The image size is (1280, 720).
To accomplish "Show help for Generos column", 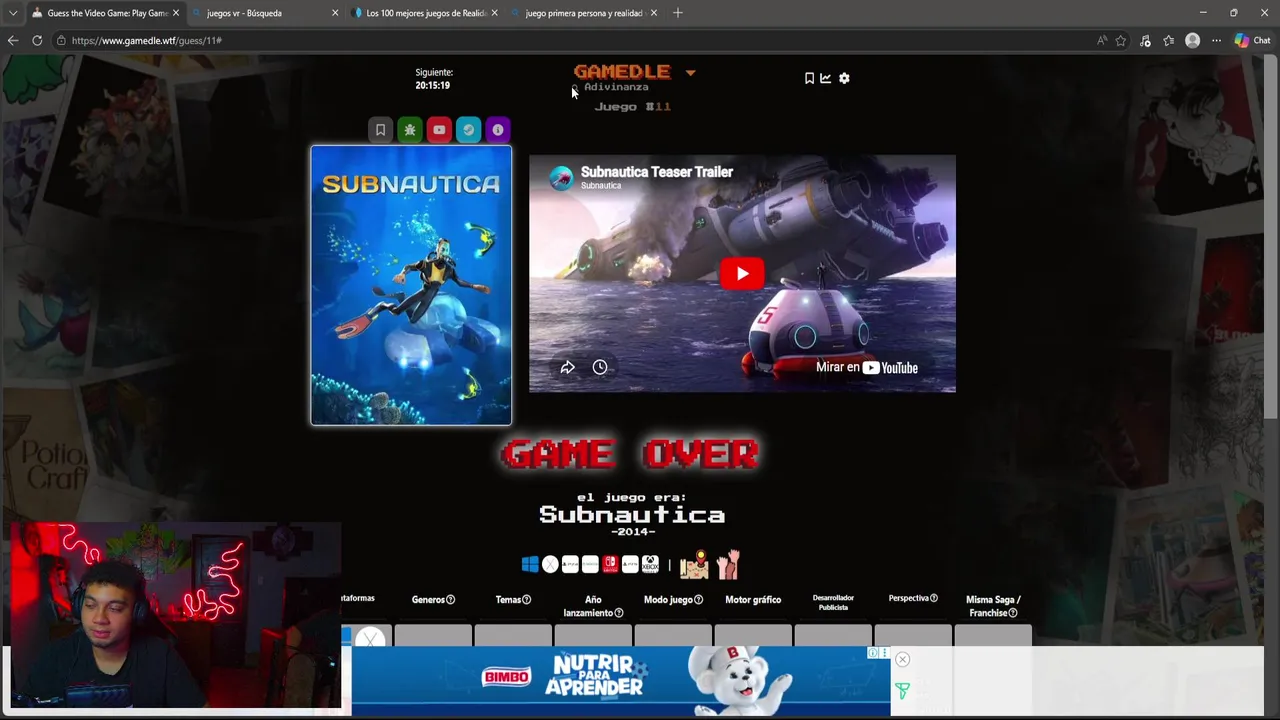I will click(450, 600).
